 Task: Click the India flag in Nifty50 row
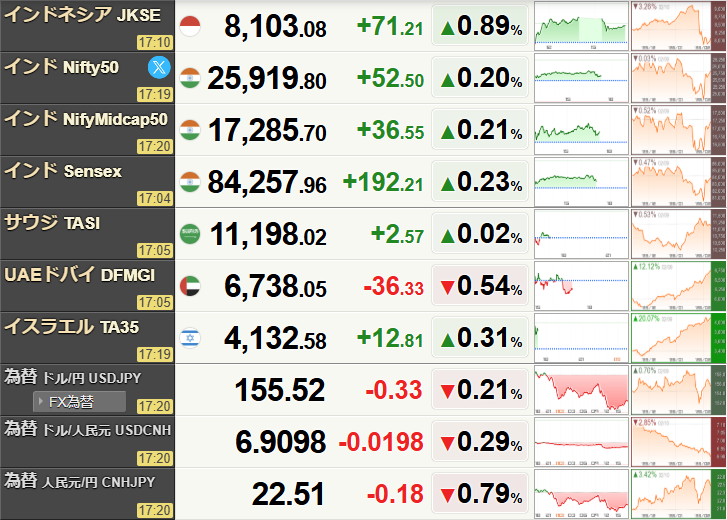tap(190, 78)
